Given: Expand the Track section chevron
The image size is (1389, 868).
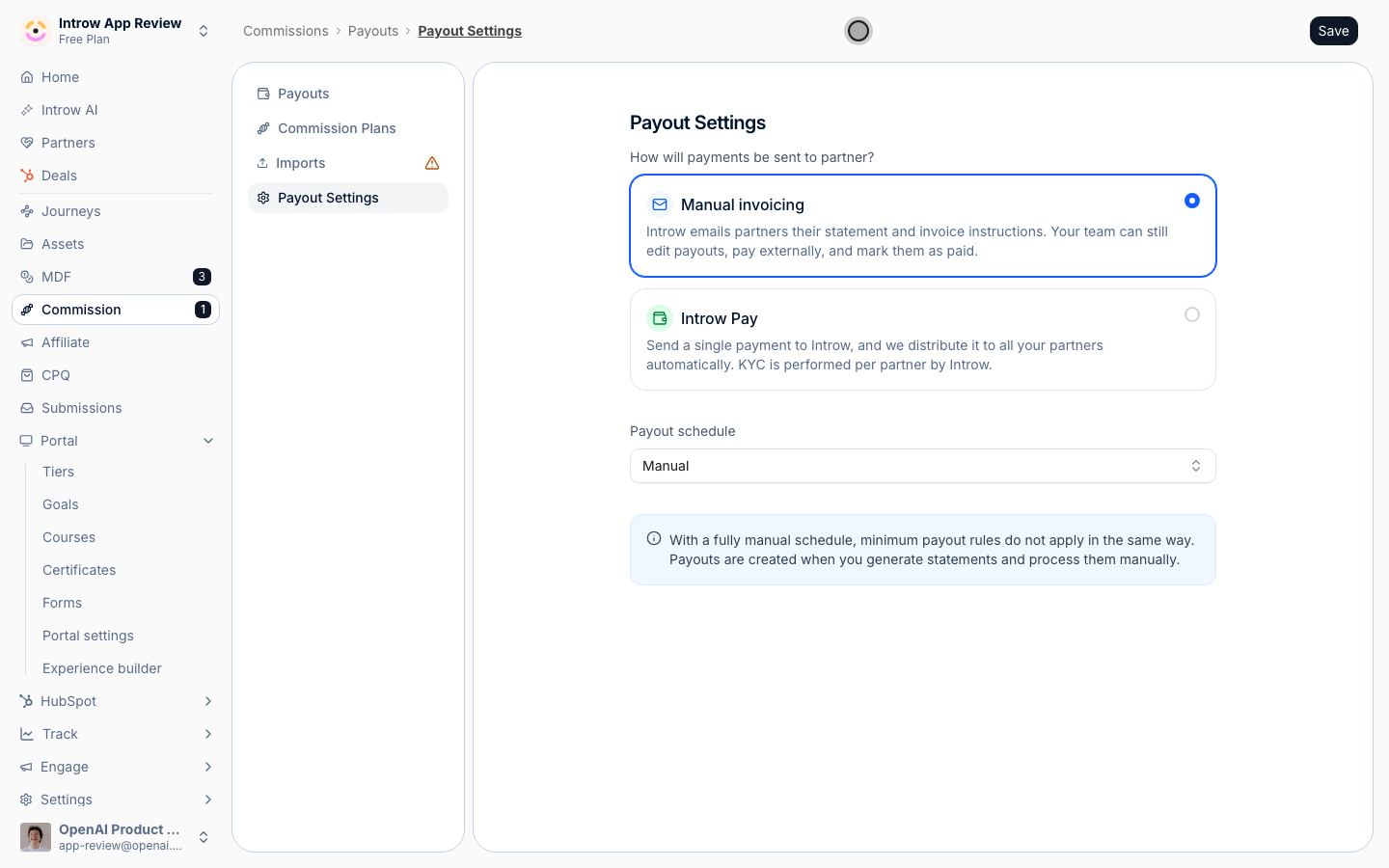Looking at the screenshot, I should (x=208, y=734).
